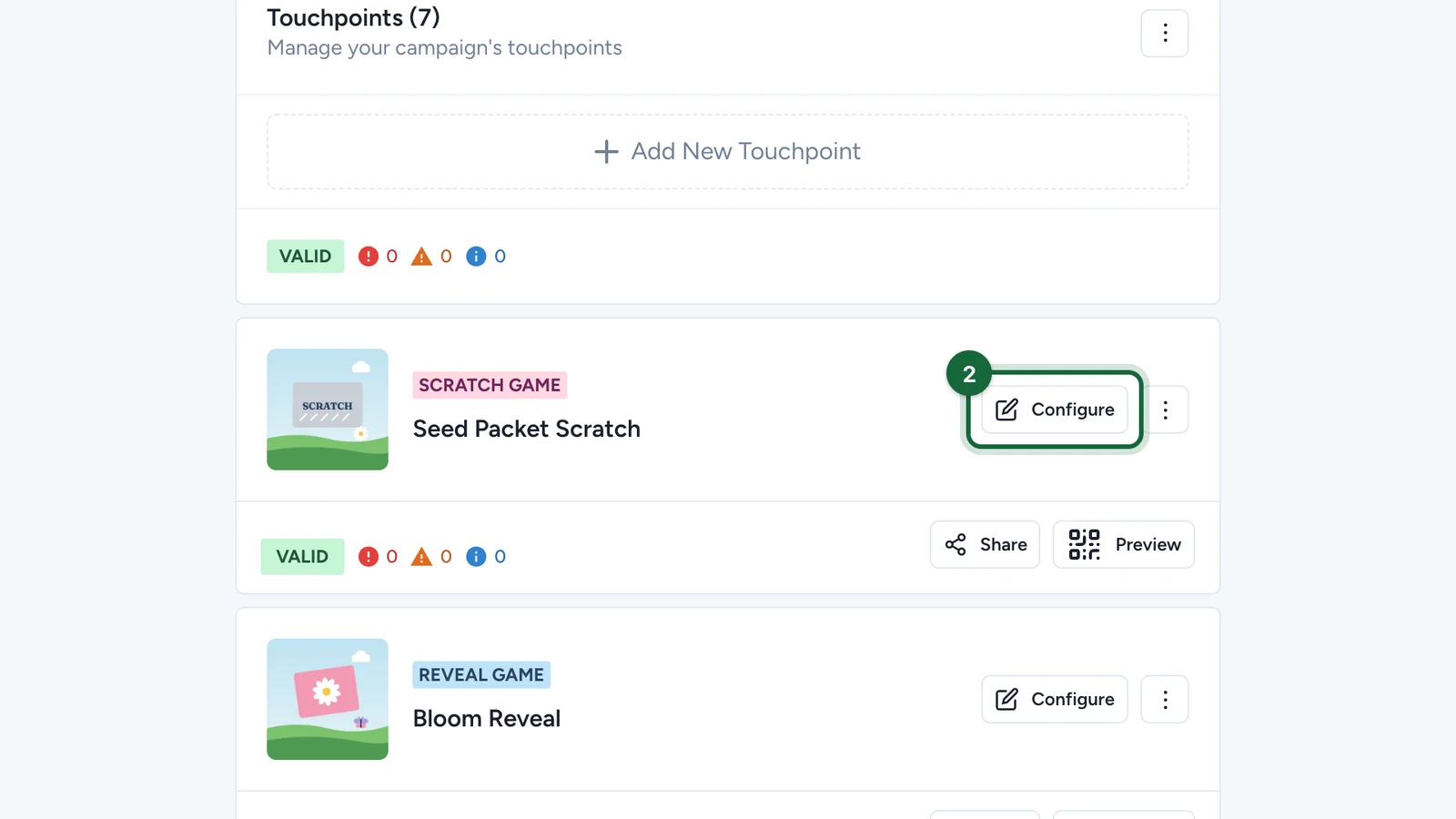This screenshot has width=1456, height=819.
Task: Click the red error icon in top validation row
Action: pos(368,257)
